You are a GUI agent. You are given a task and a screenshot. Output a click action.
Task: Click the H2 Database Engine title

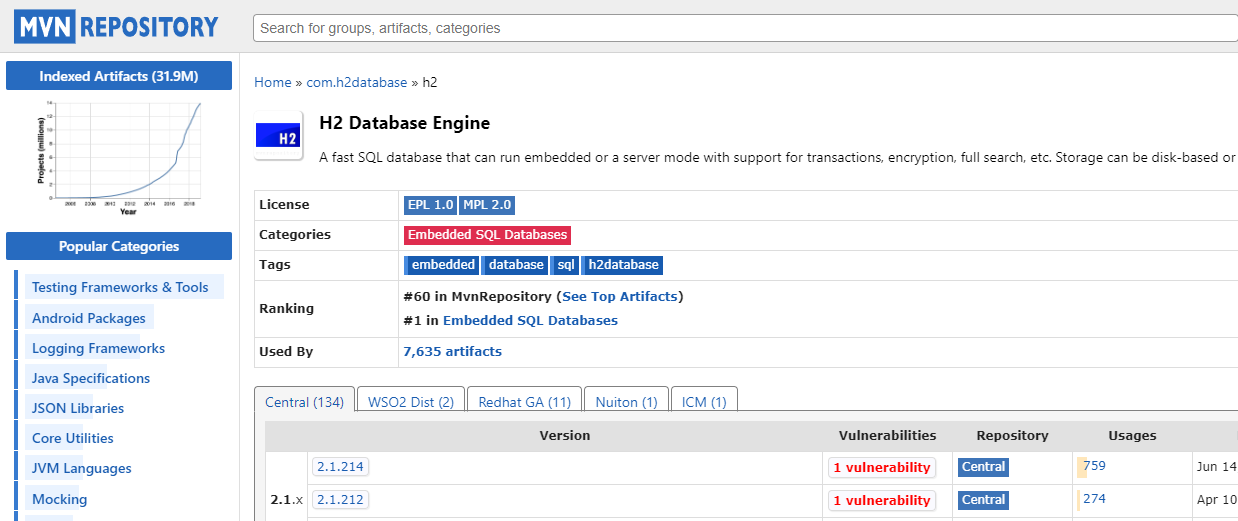(404, 123)
